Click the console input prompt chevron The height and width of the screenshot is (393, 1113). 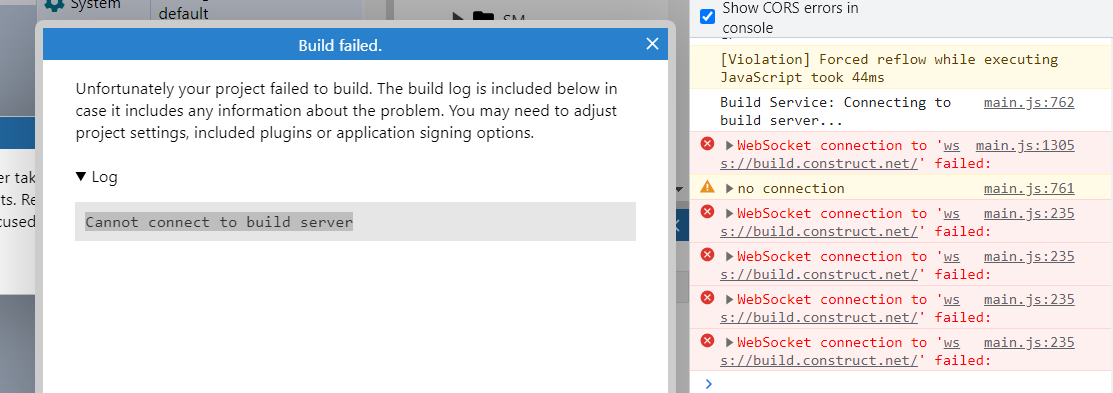tap(708, 384)
